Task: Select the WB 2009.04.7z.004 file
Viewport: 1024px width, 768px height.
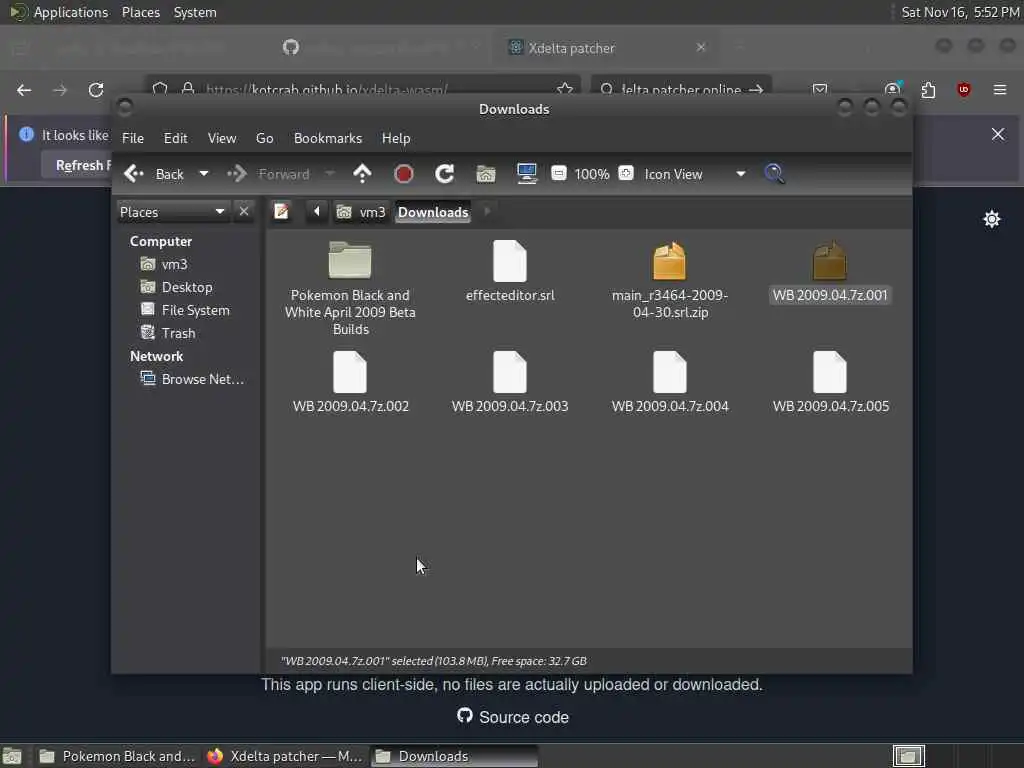Action: (x=670, y=382)
